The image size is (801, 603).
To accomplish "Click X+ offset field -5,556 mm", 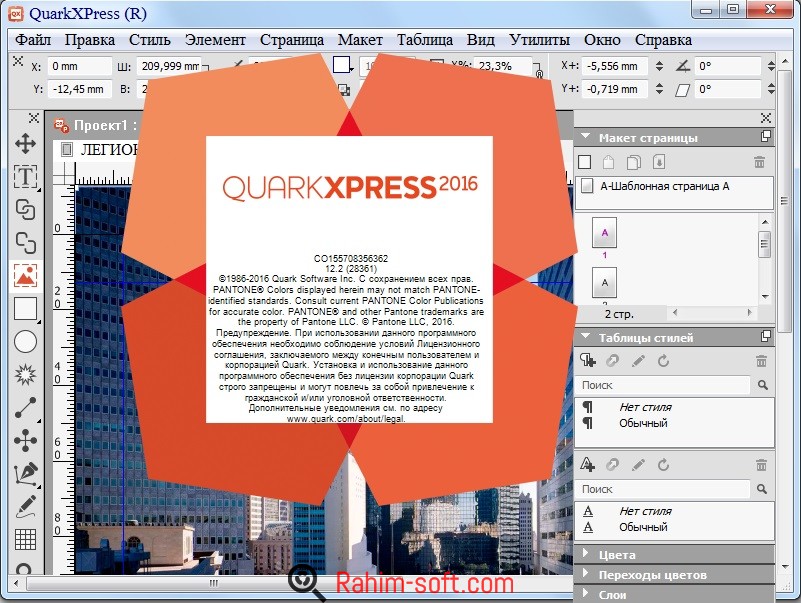I will click(616, 66).
